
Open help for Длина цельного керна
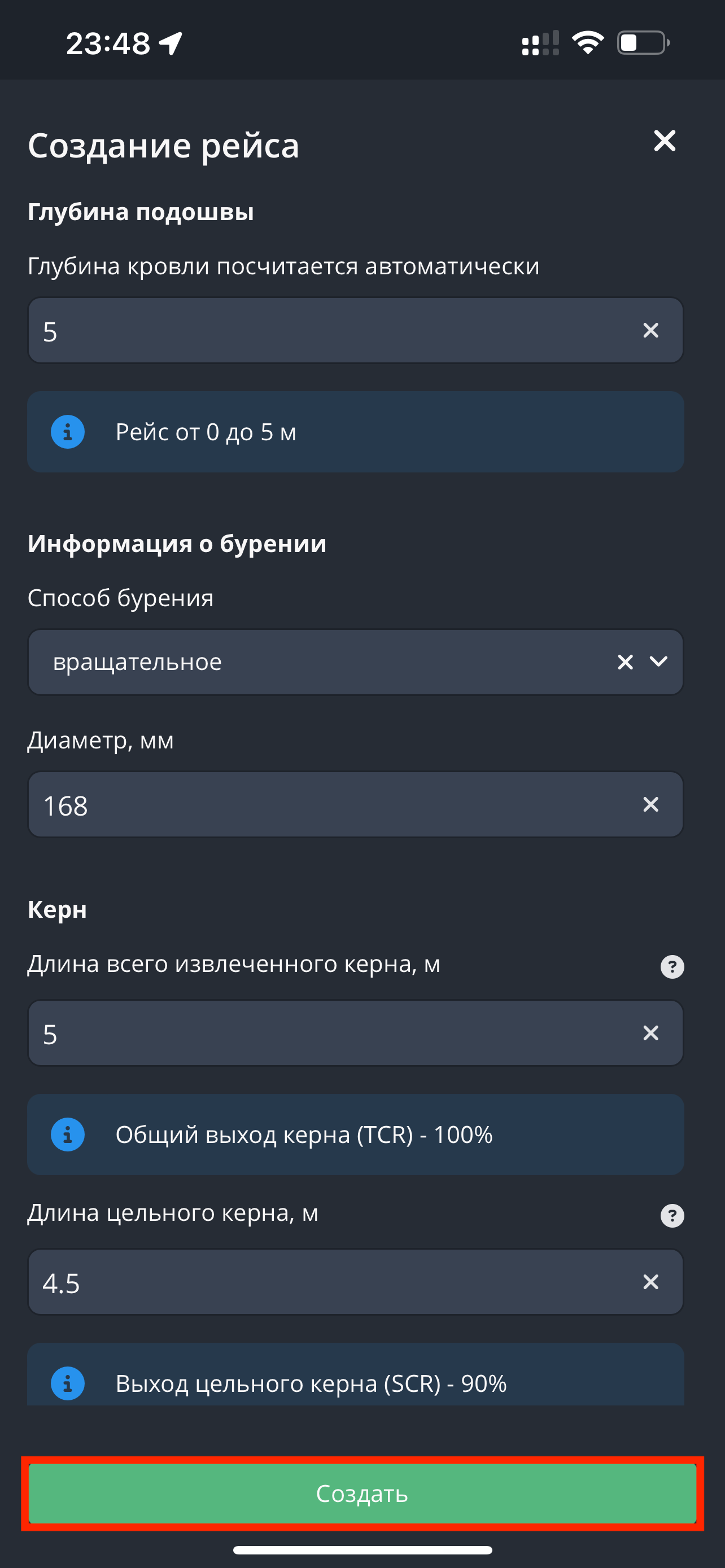[x=672, y=1216]
